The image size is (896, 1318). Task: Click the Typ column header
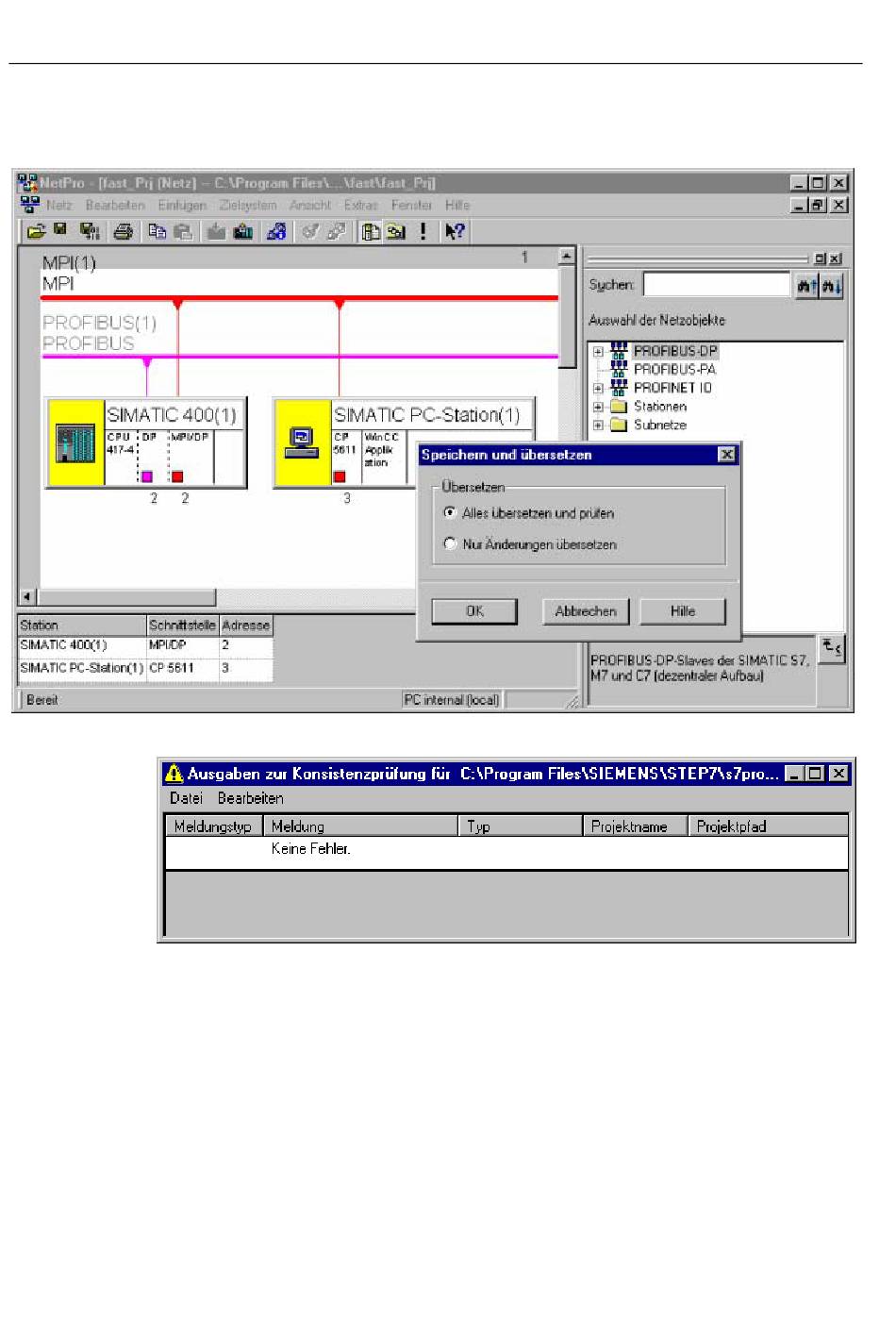tap(521, 826)
